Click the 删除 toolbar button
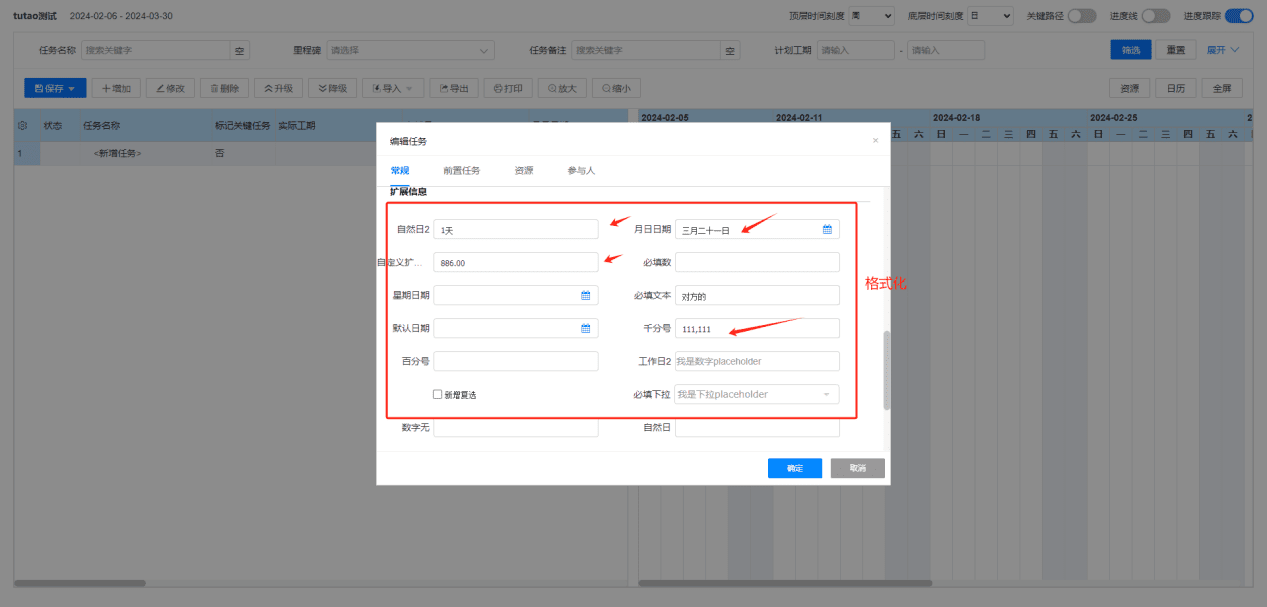 (x=224, y=88)
